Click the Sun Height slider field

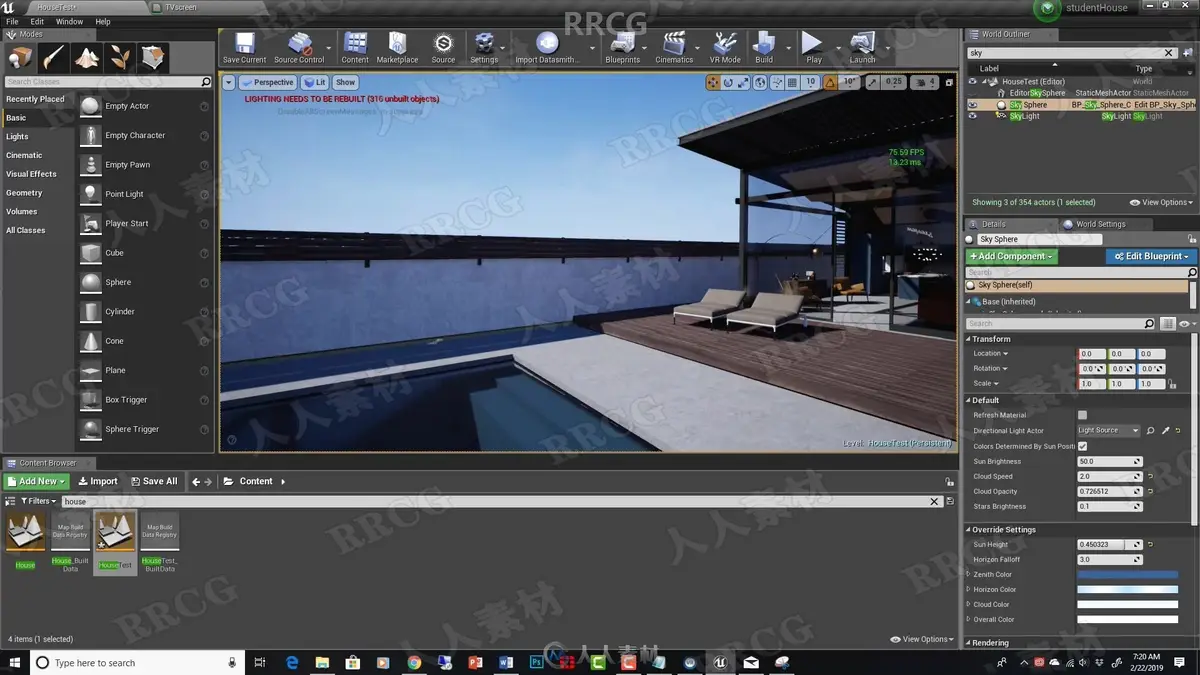pyautogui.click(x=1109, y=544)
